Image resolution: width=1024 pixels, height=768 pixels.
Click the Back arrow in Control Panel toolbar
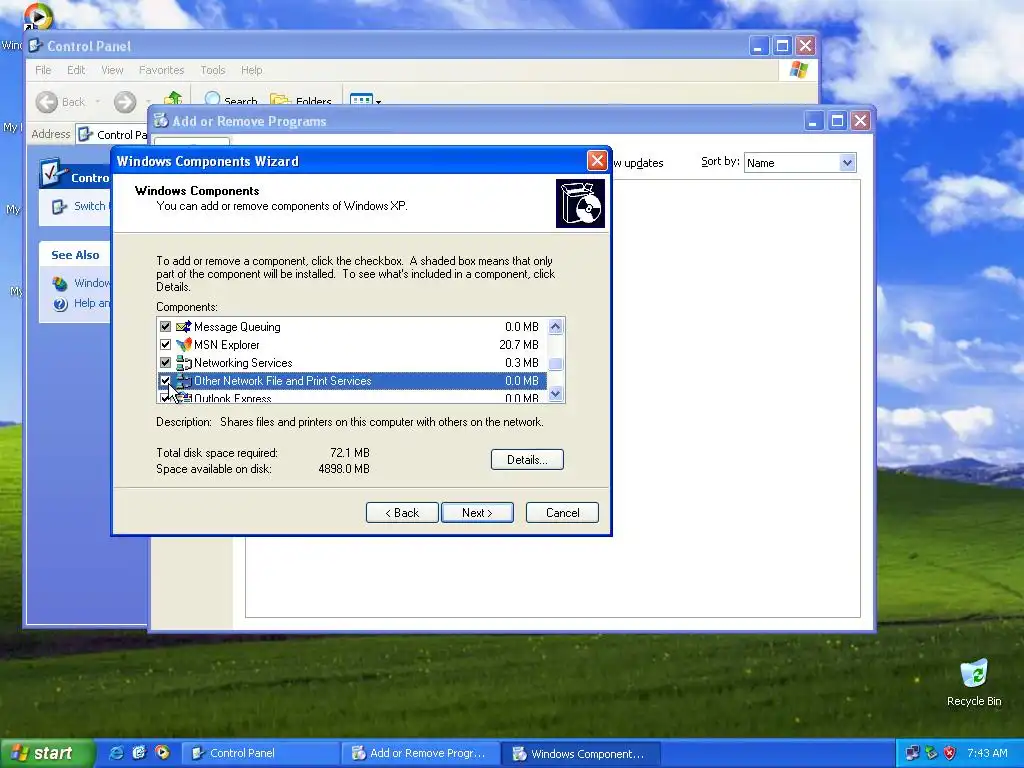[46, 102]
